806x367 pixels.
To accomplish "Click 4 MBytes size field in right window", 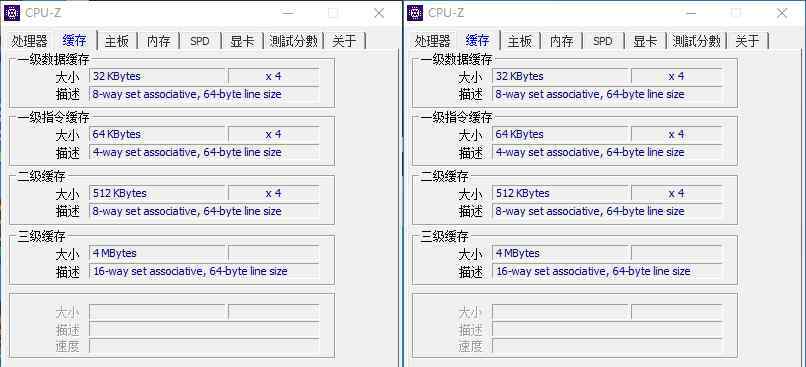I will 560,253.
